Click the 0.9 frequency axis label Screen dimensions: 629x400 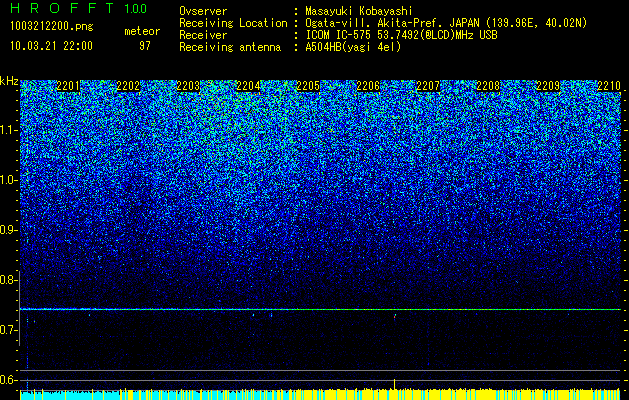coord(9,230)
